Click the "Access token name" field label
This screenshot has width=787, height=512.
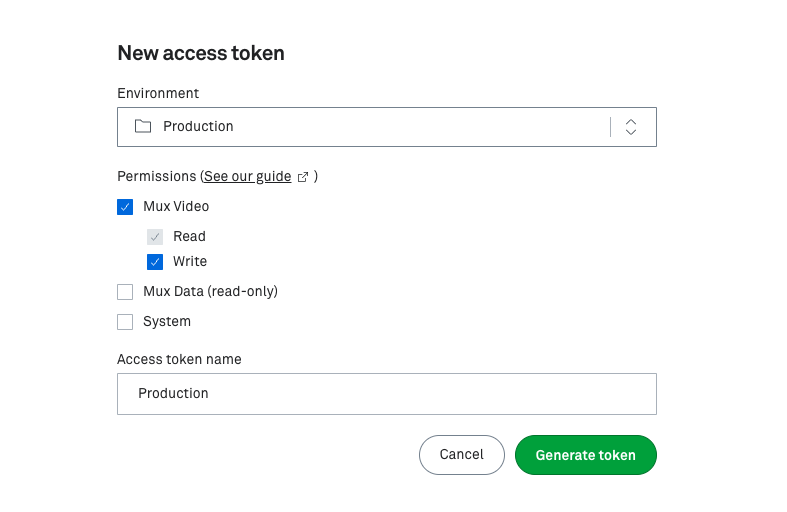(x=179, y=359)
